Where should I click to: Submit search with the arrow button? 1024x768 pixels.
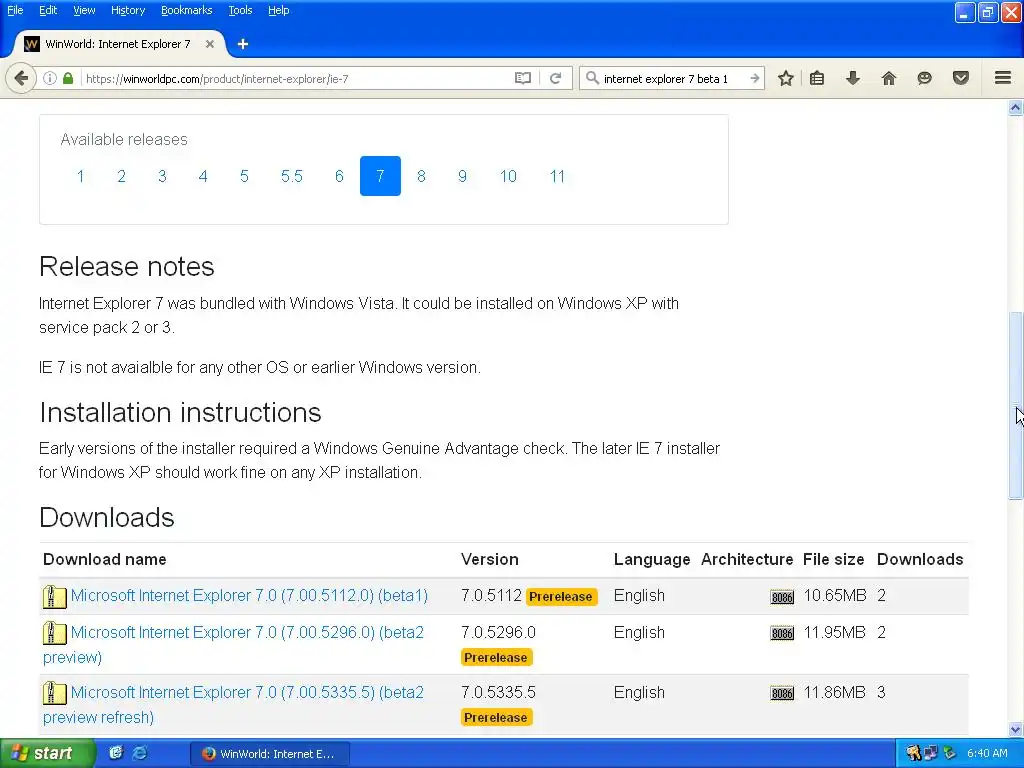pos(755,78)
